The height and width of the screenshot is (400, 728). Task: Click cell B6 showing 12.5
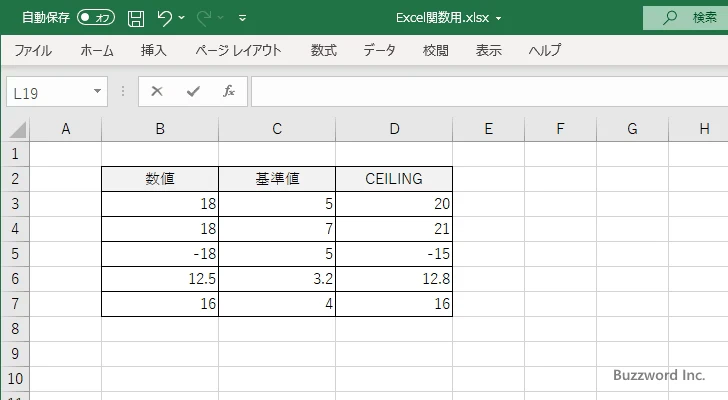(x=160, y=279)
